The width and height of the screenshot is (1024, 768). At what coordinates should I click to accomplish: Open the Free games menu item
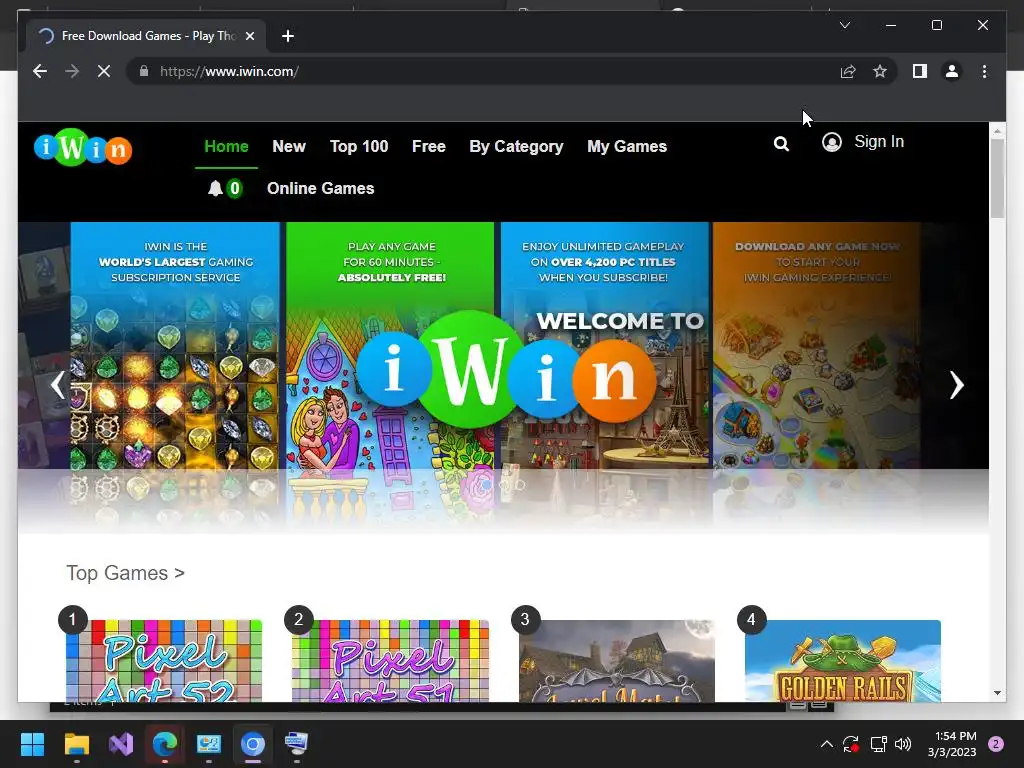[x=428, y=146]
